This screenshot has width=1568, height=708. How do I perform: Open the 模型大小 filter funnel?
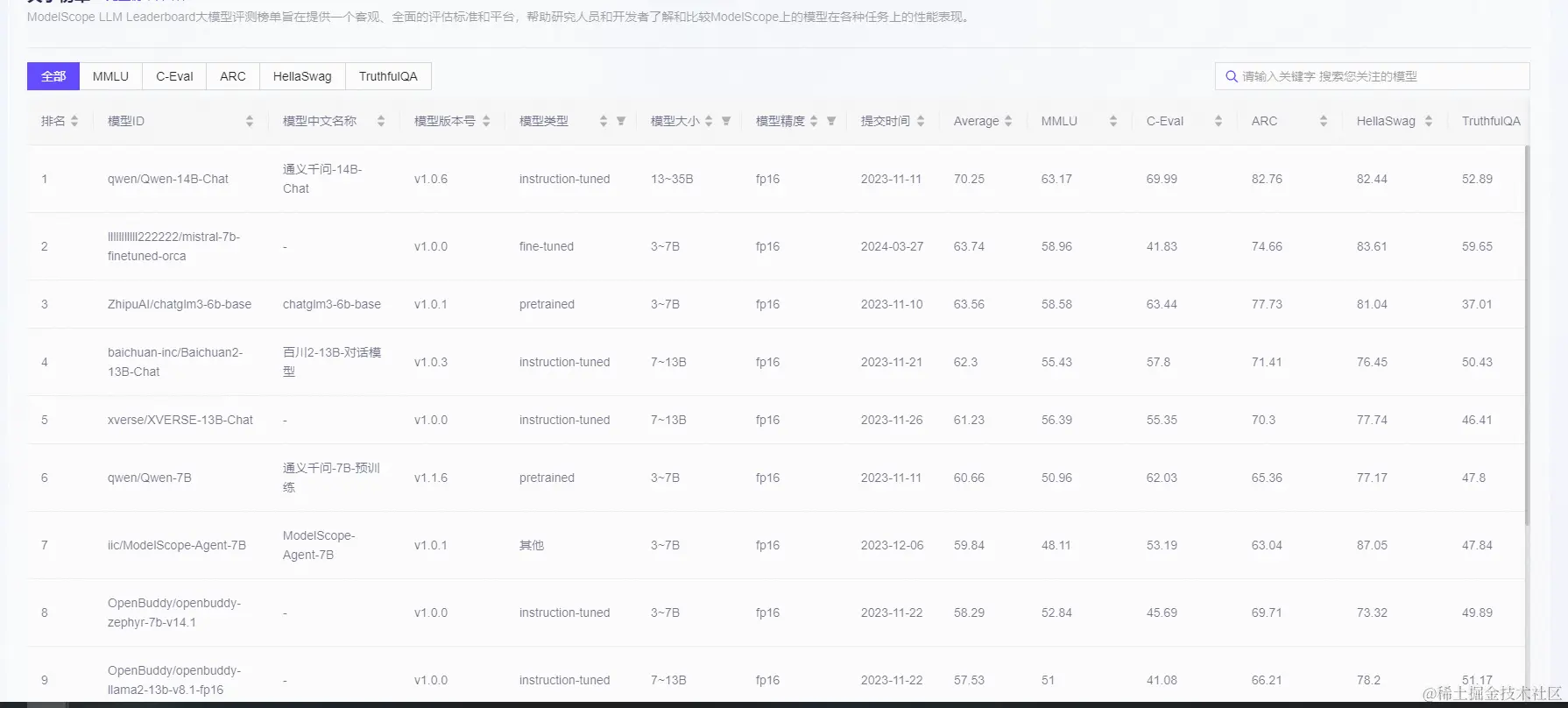pos(726,121)
